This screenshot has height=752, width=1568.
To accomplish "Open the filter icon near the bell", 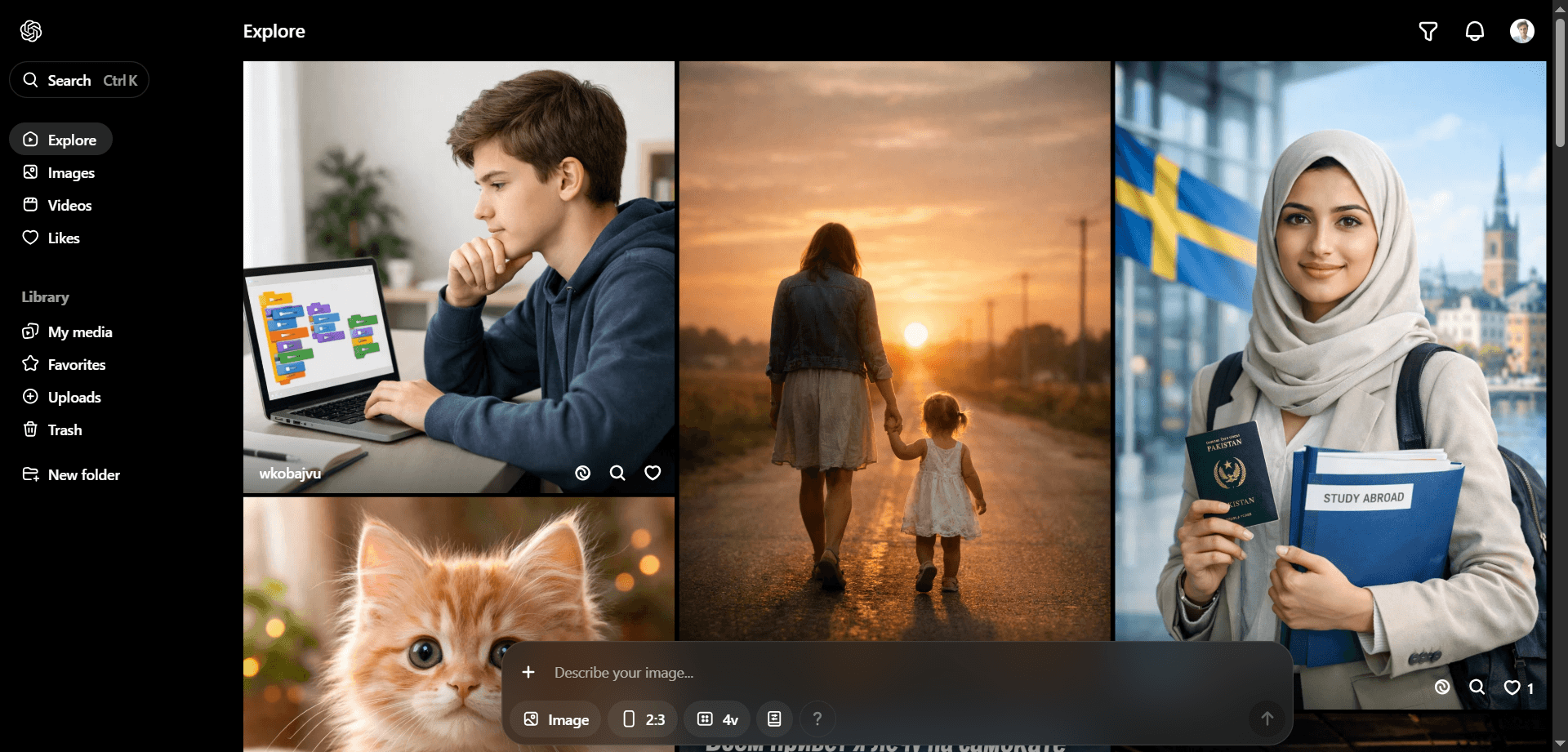I will coord(1428,31).
